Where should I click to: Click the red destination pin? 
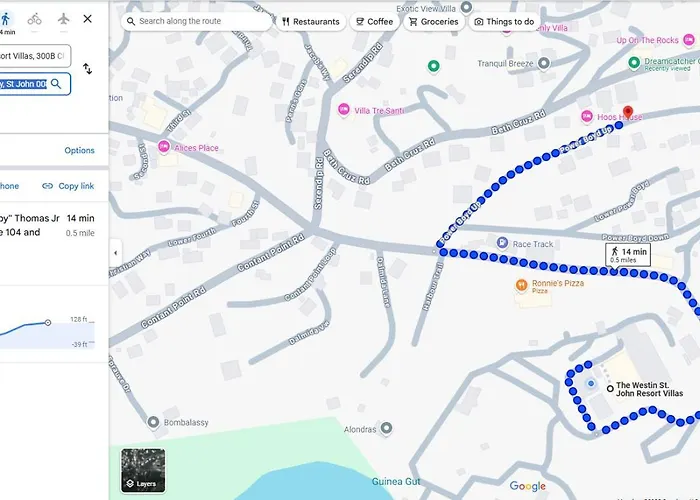point(628,112)
